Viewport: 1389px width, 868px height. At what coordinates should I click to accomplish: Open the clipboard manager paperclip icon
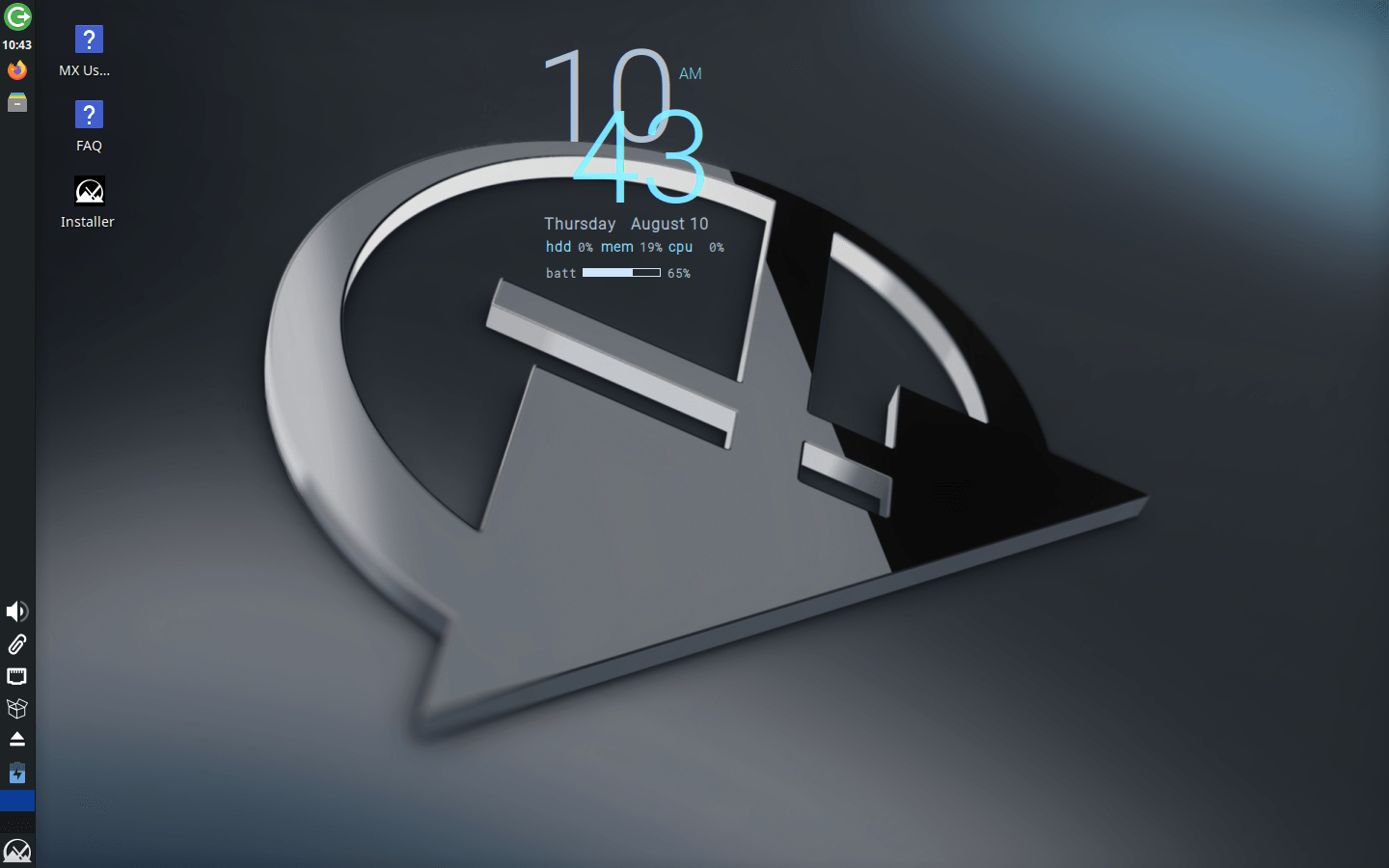point(17,644)
